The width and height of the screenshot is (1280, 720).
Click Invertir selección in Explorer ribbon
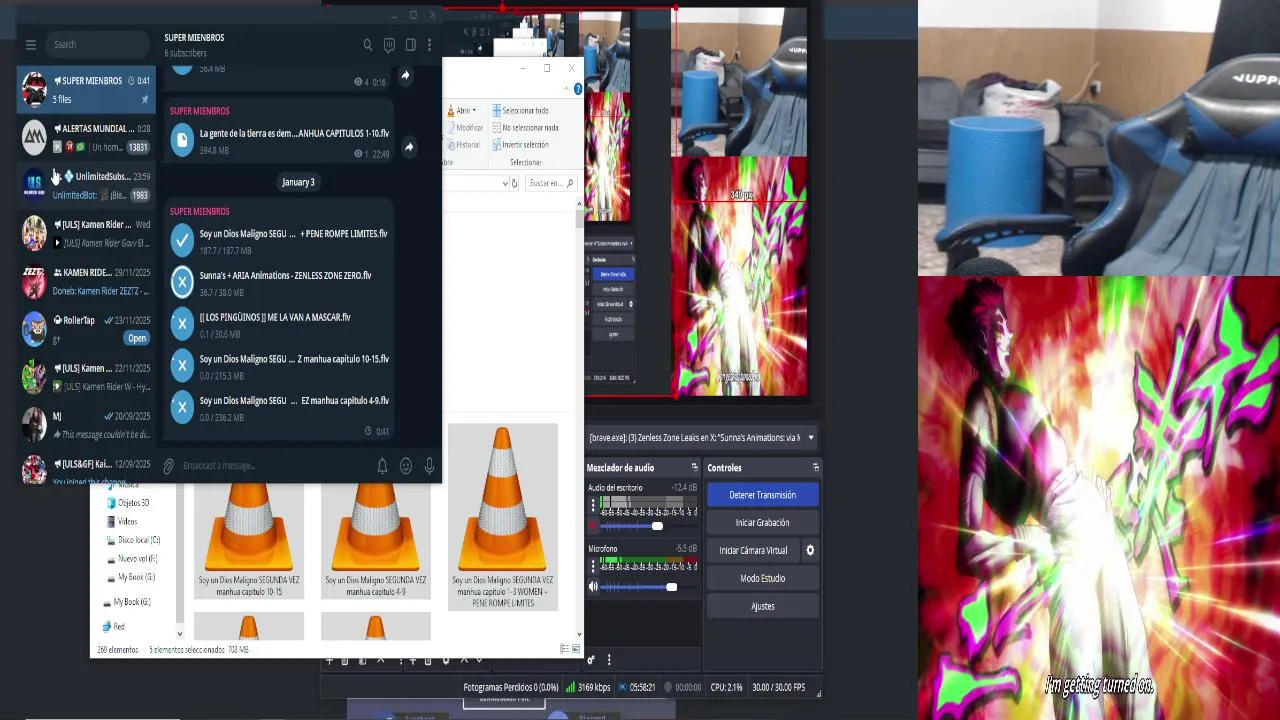click(x=519, y=145)
